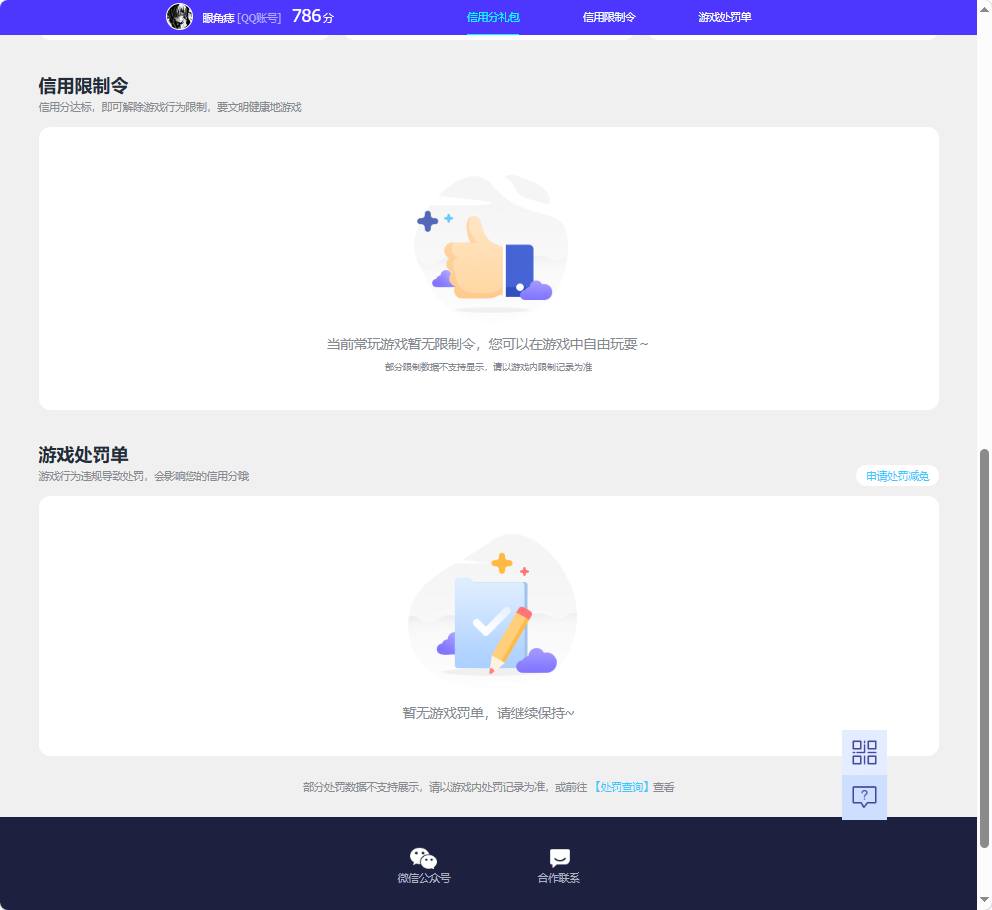Click the 信用限制令 section heading
992x910 pixels.
83,85
